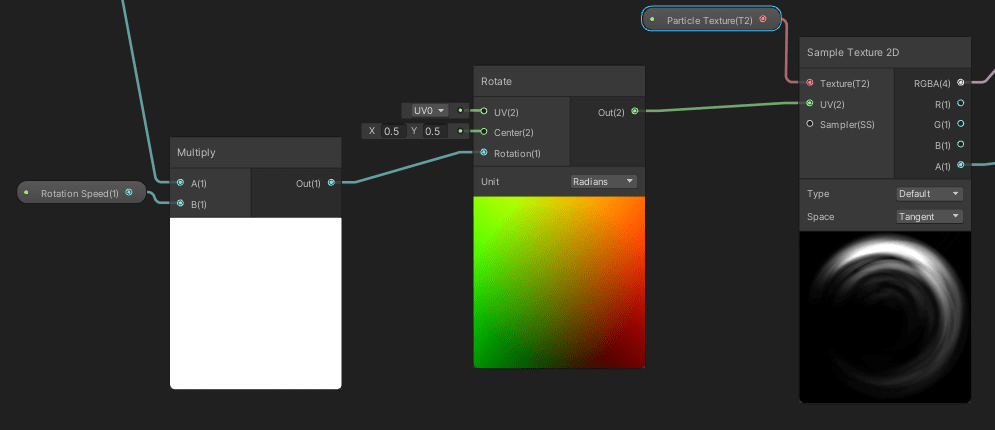Click the Multiply node B(1) input port
This screenshot has height=430, width=995.
tap(180, 204)
